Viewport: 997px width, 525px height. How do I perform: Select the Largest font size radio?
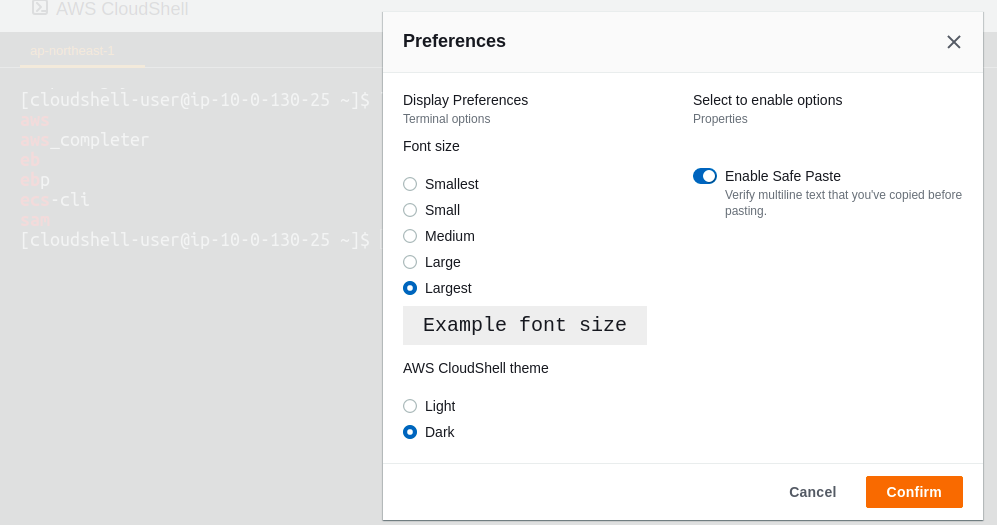coord(410,288)
